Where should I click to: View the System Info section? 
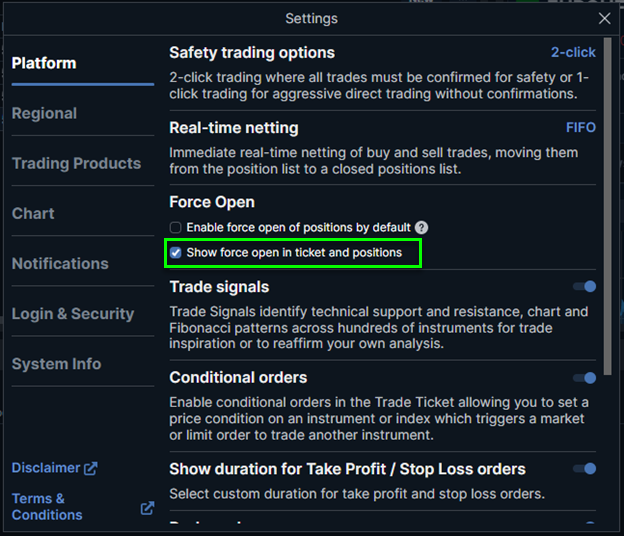click(x=56, y=364)
